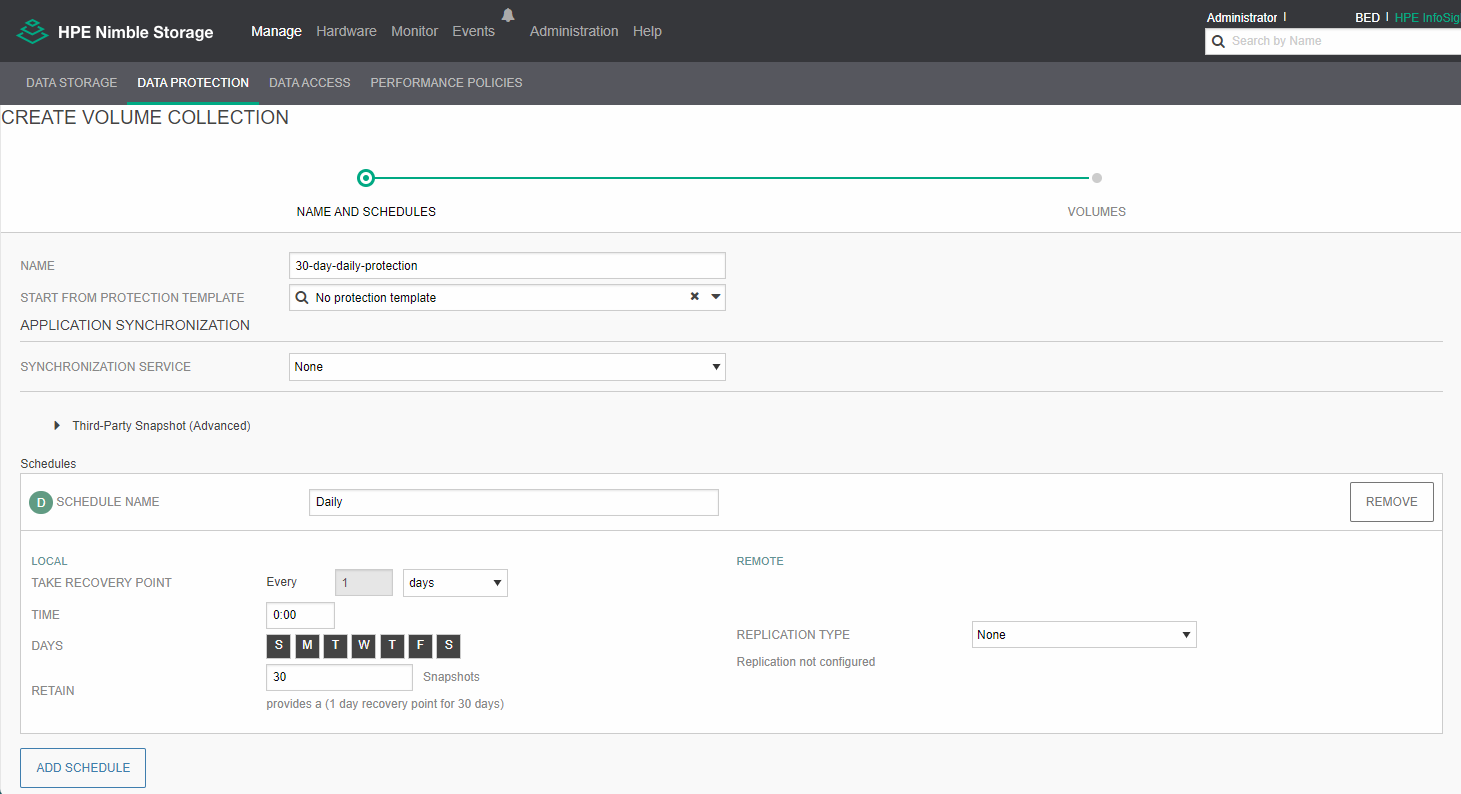Click the Search by Name box
Viewport: 1461px width, 794px height.
pos(1333,41)
